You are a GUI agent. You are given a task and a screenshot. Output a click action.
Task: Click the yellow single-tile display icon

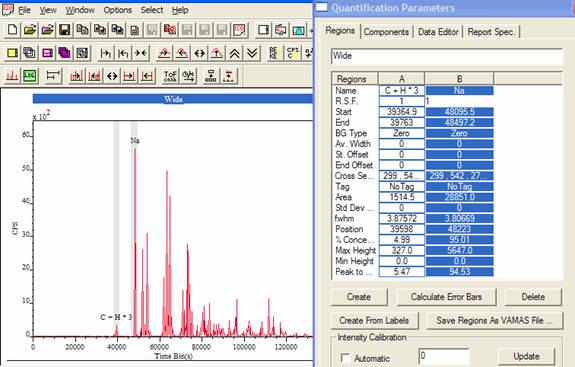(x=12, y=53)
